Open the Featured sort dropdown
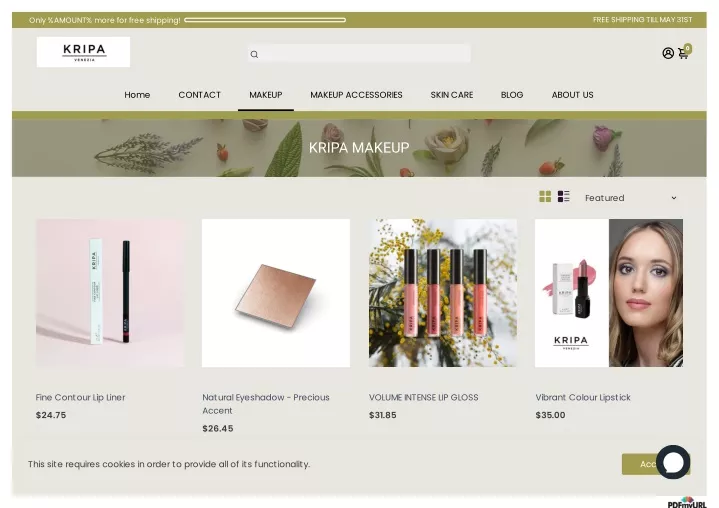Viewport: 719px width, 508px height. click(630, 198)
